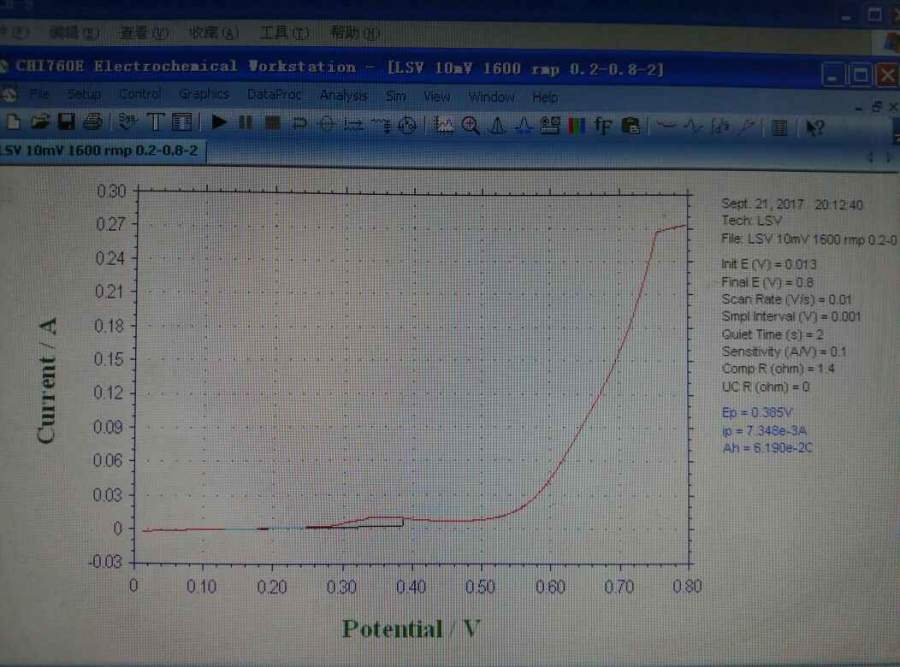900x667 pixels.
Task: Open the System setup icon in toolbar
Action: [x=127, y=122]
